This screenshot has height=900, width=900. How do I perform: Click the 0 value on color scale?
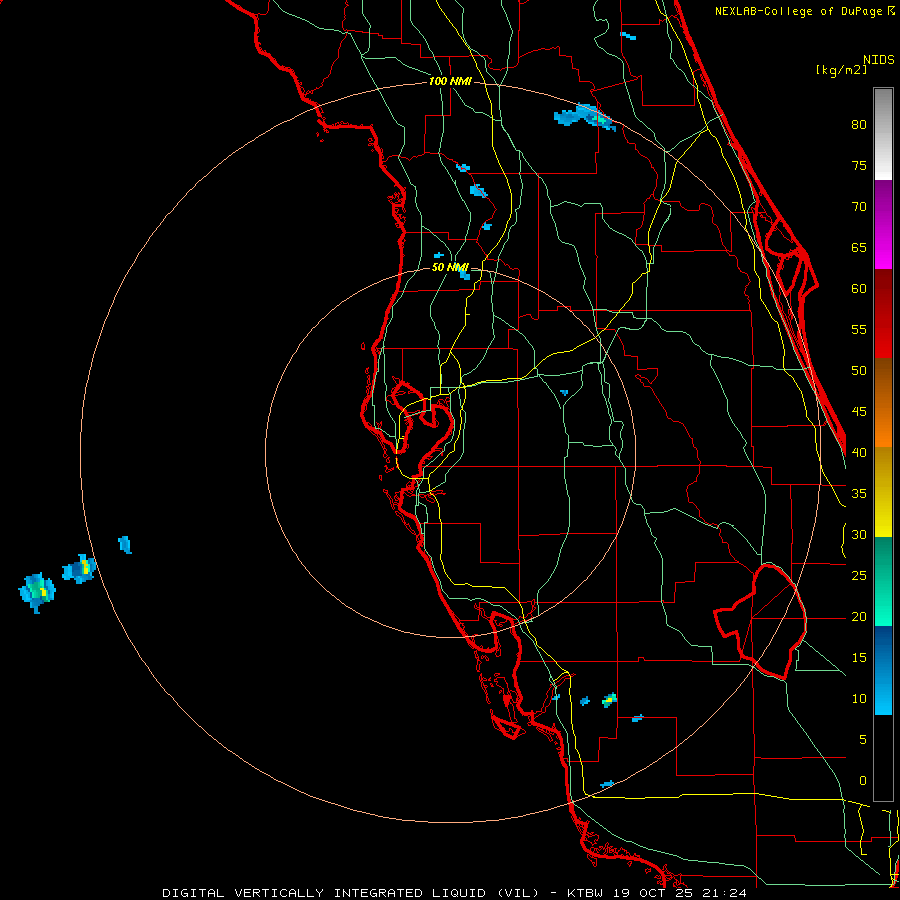(x=863, y=781)
